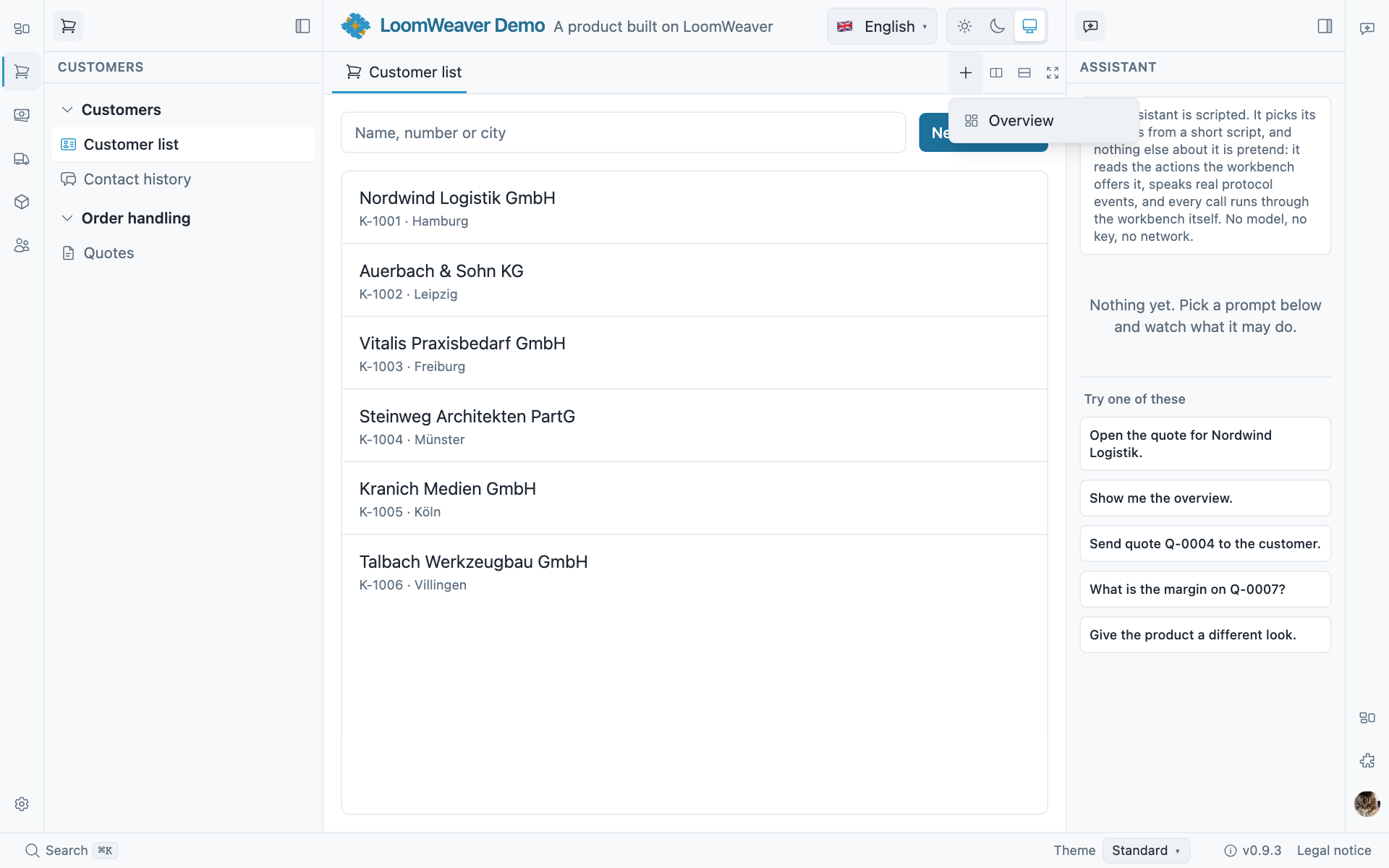The width and height of the screenshot is (1389, 868).
Task: Open the dashboard icon in left rail
Action: coord(22,29)
